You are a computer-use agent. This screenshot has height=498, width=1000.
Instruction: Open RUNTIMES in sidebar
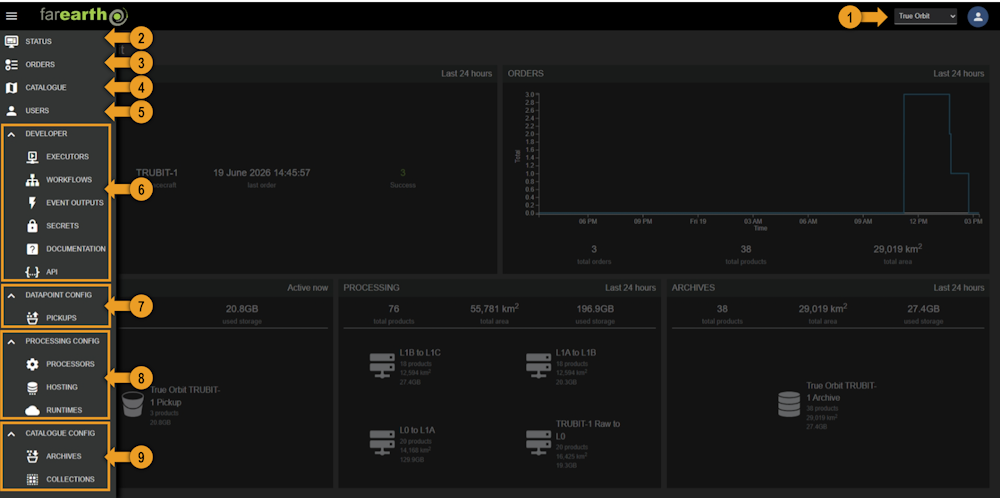[x=64, y=410]
